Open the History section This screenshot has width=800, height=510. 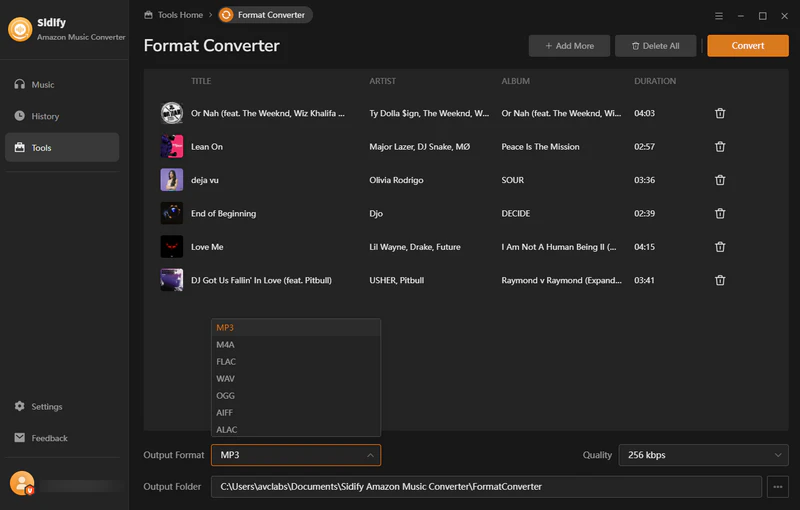(x=62, y=116)
